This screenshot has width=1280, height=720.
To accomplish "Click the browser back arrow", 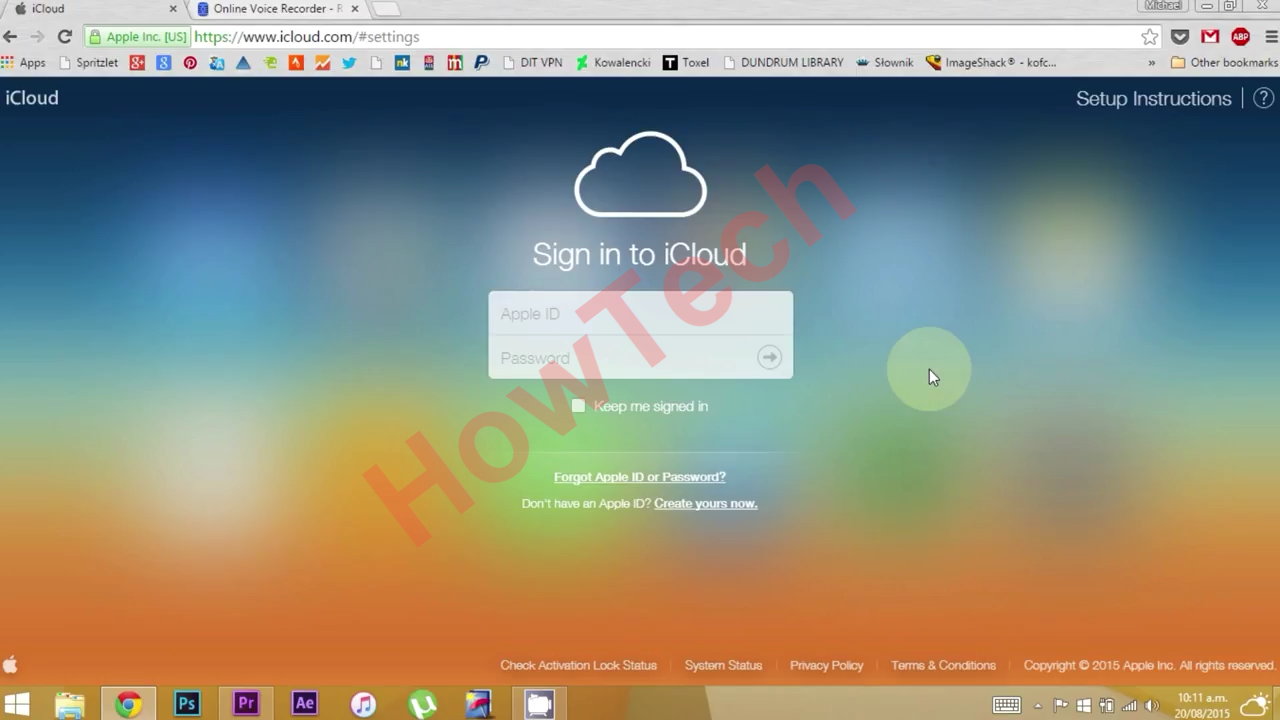I will (11, 37).
